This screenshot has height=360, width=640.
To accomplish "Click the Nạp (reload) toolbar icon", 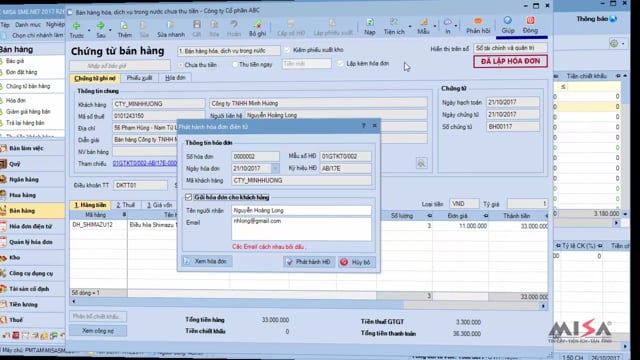I will pyautogui.click(x=370, y=23).
